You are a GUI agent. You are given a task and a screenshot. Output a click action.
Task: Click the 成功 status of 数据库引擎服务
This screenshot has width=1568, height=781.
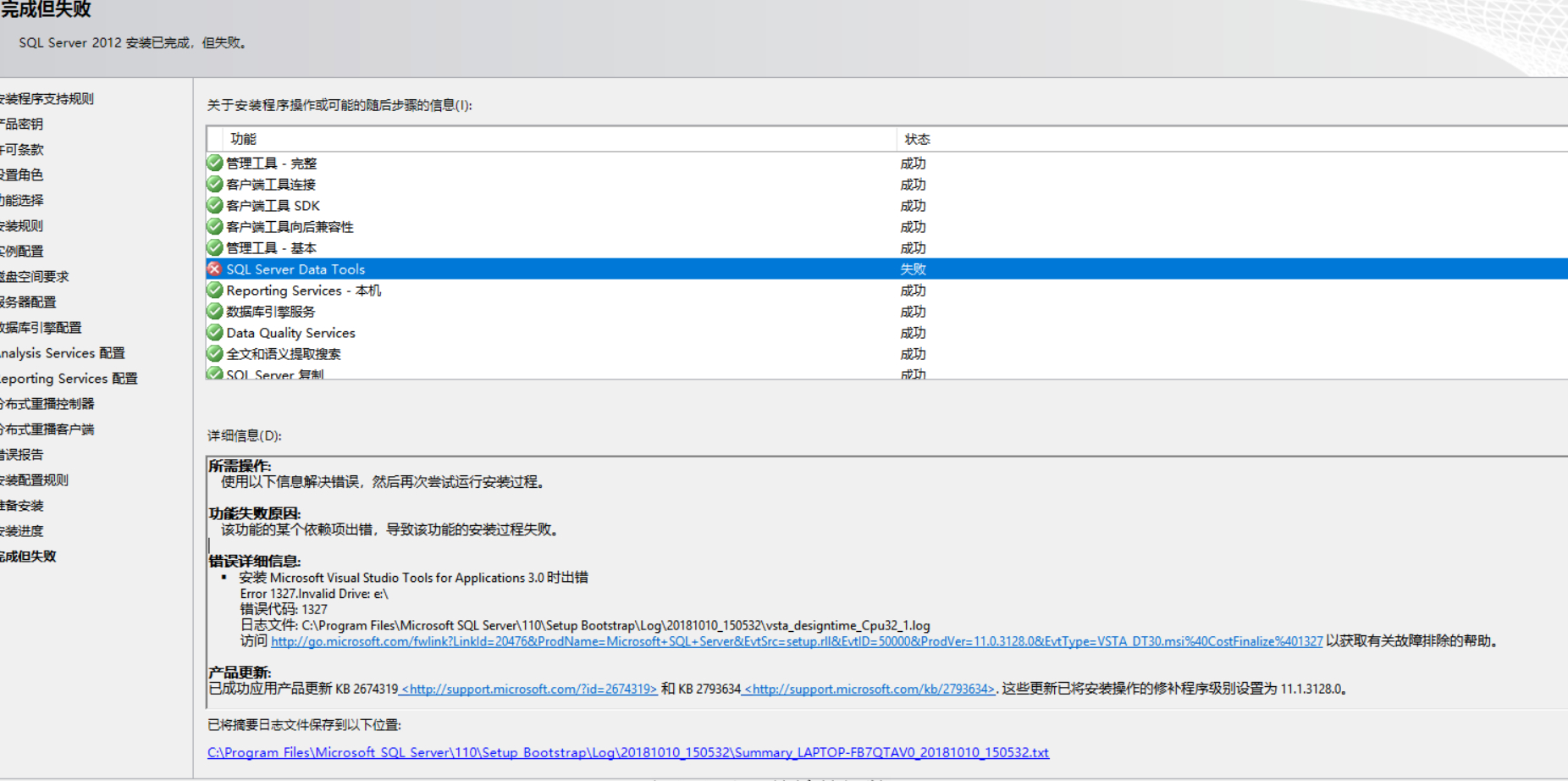tap(913, 312)
